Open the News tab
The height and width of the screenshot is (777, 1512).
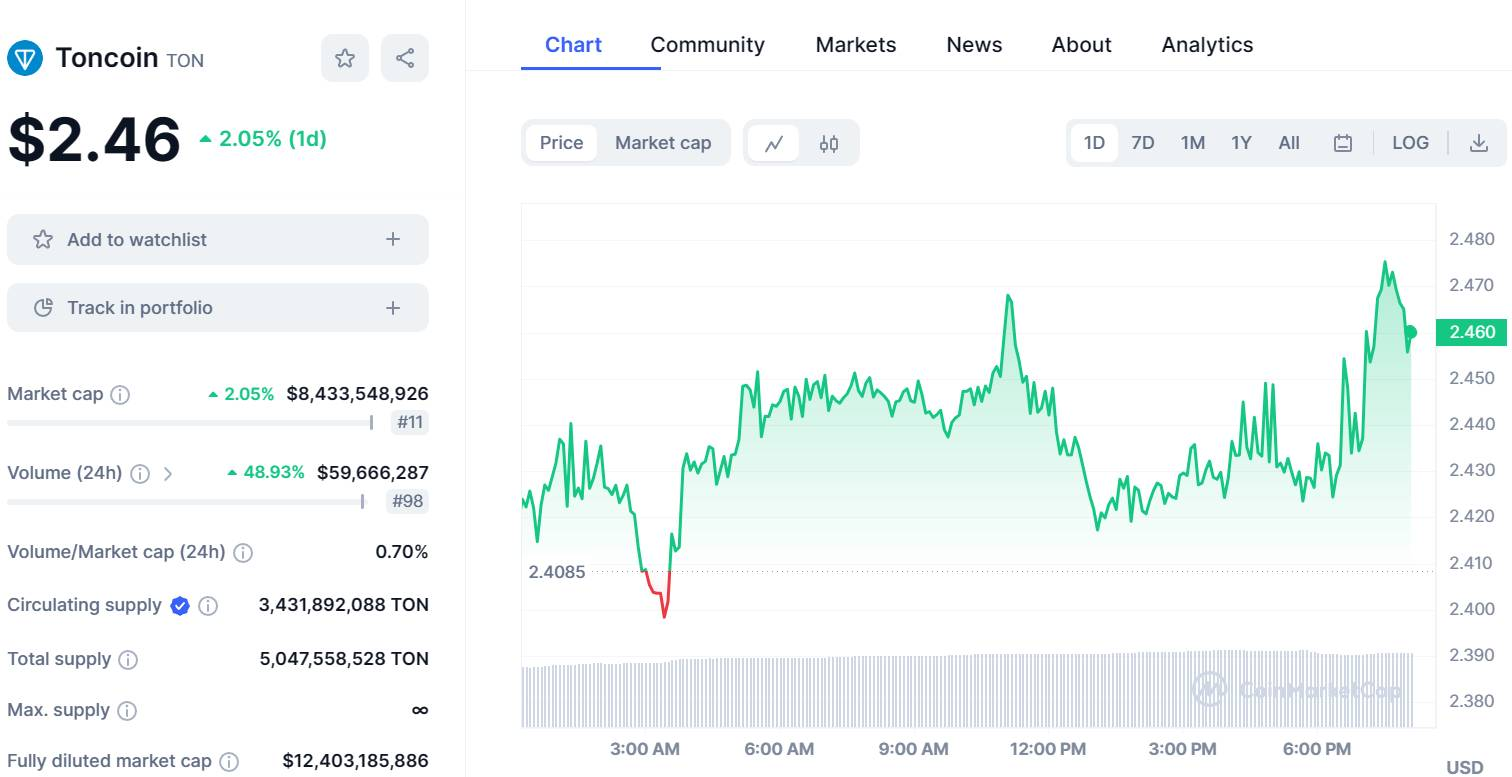pyautogui.click(x=974, y=45)
